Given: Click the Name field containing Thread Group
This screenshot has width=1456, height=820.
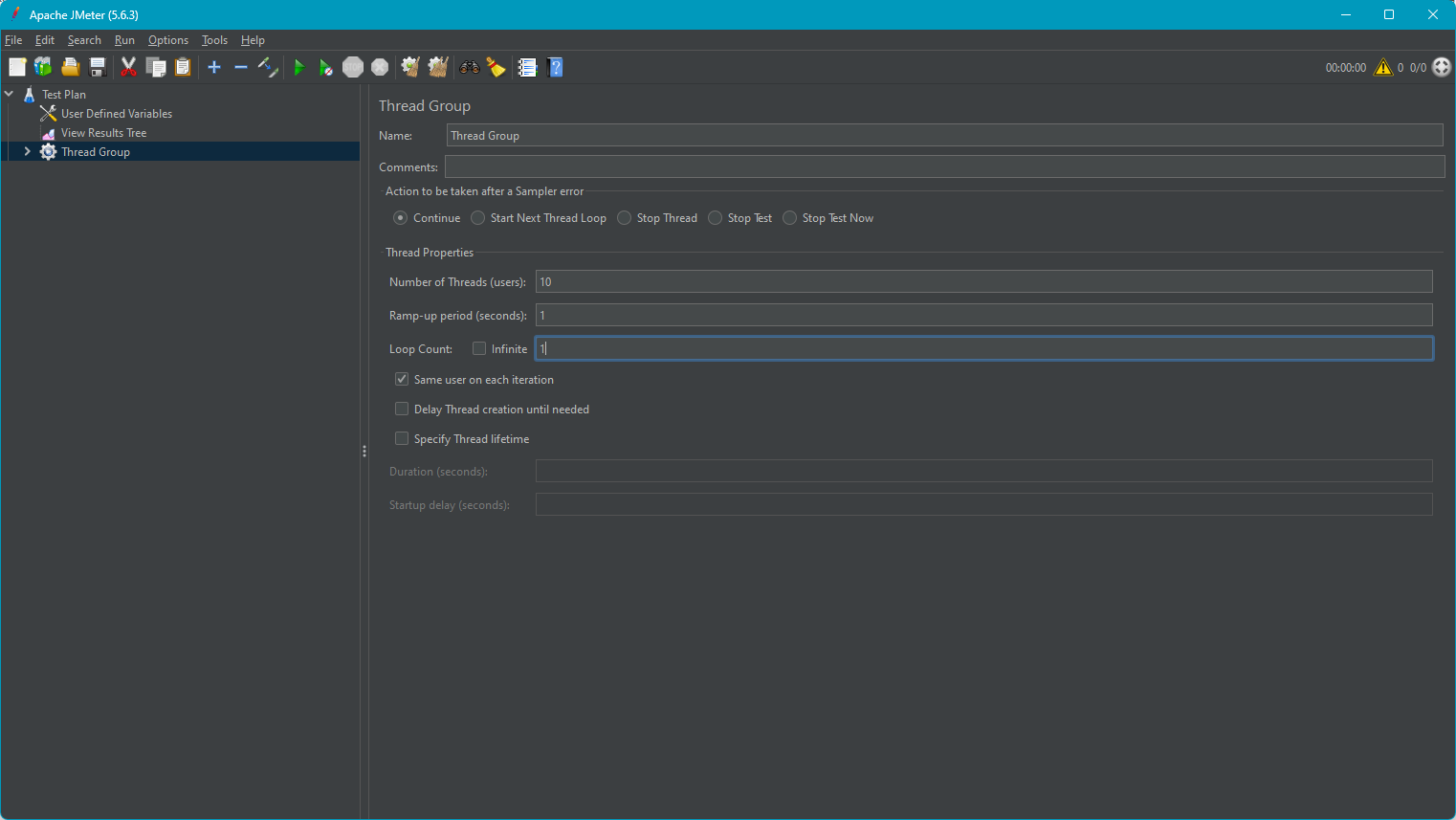Looking at the screenshot, I should (944, 135).
